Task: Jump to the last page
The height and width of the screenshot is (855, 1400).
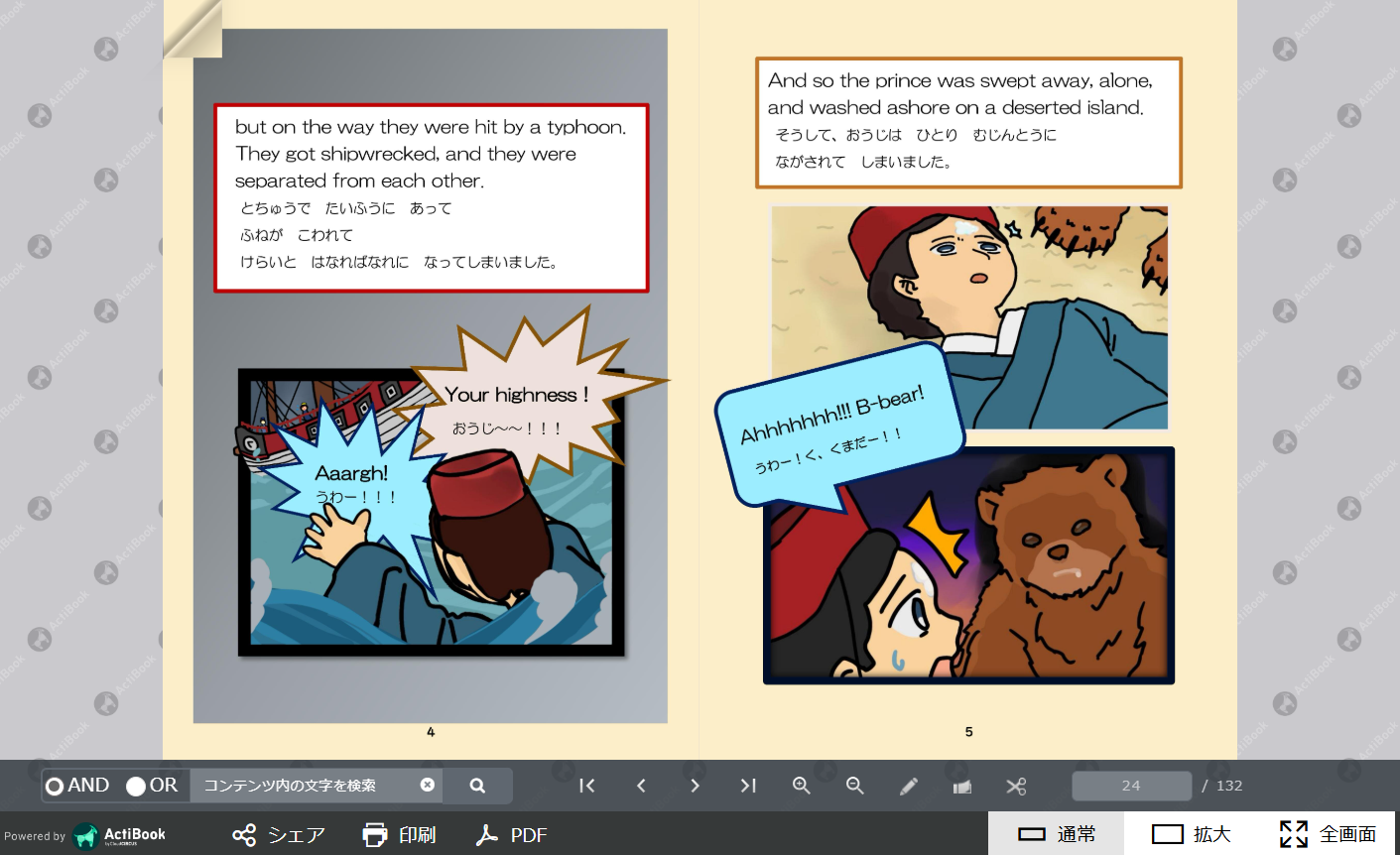Action: pos(748,786)
